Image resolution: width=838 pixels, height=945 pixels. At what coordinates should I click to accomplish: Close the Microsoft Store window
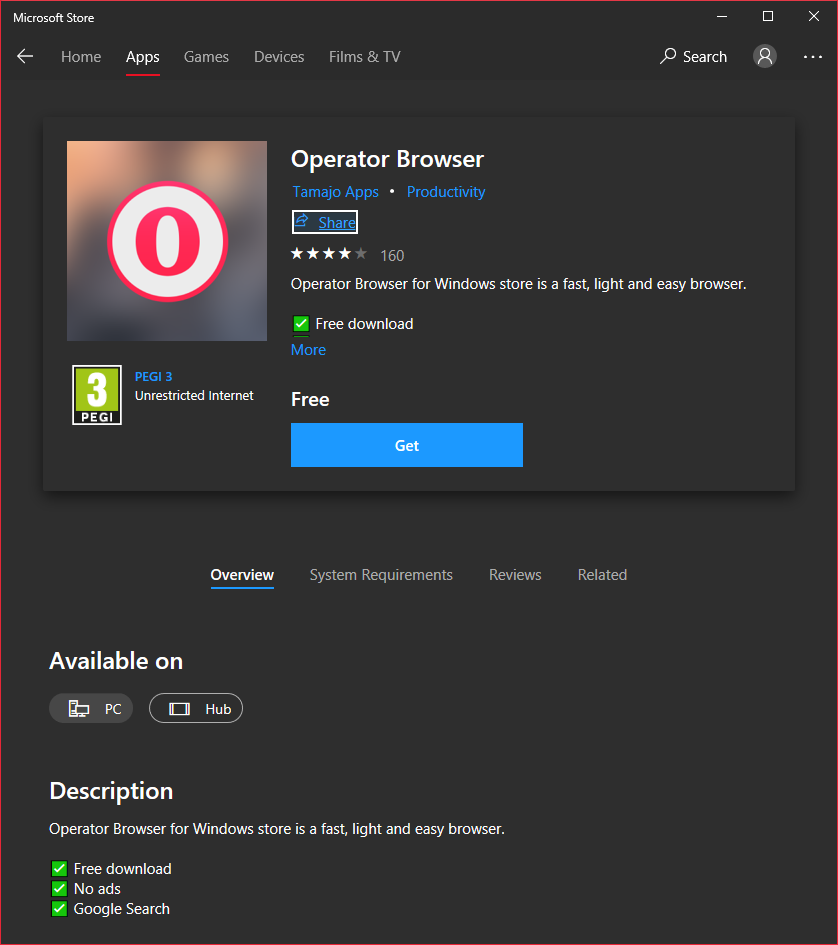click(x=813, y=17)
